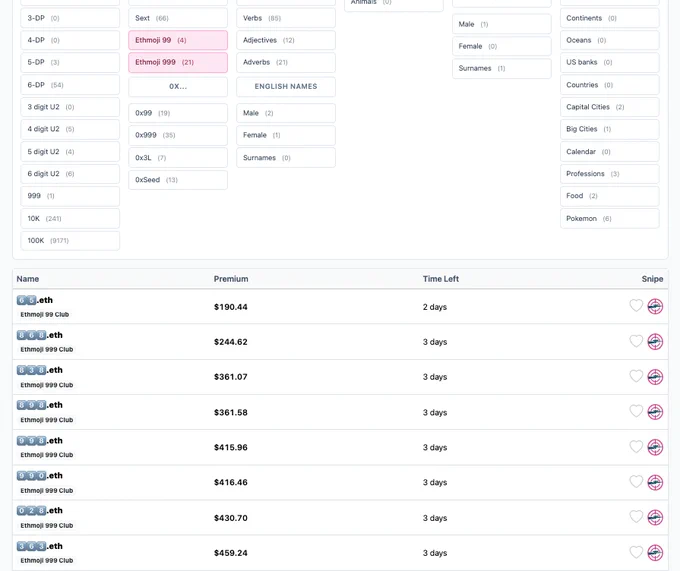
Task: Select the 5 digit U2 filter
Action: pos(70,152)
